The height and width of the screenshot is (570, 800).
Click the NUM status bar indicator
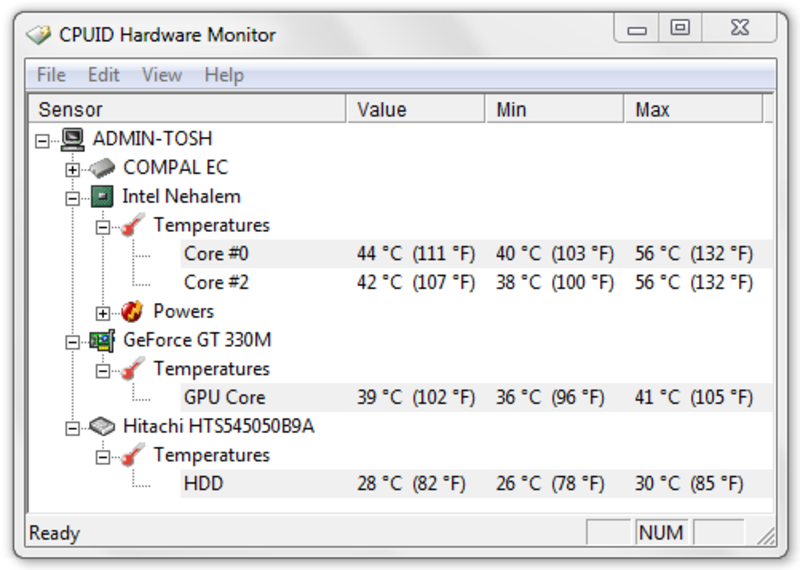(x=661, y=533)
